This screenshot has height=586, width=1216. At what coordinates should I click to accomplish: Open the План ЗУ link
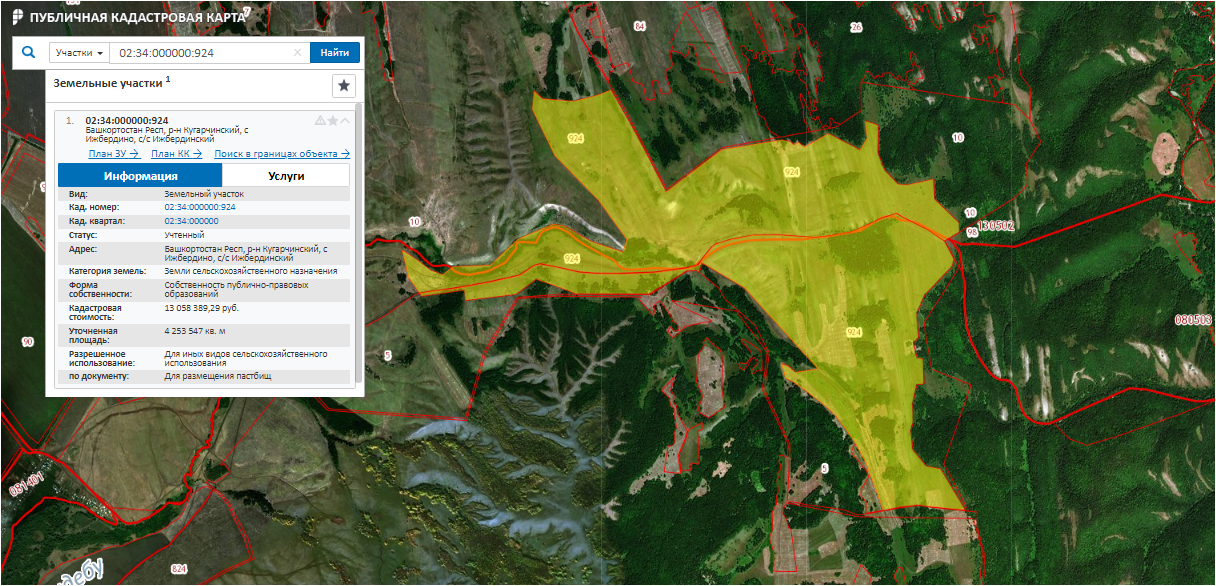click(113, 154)
